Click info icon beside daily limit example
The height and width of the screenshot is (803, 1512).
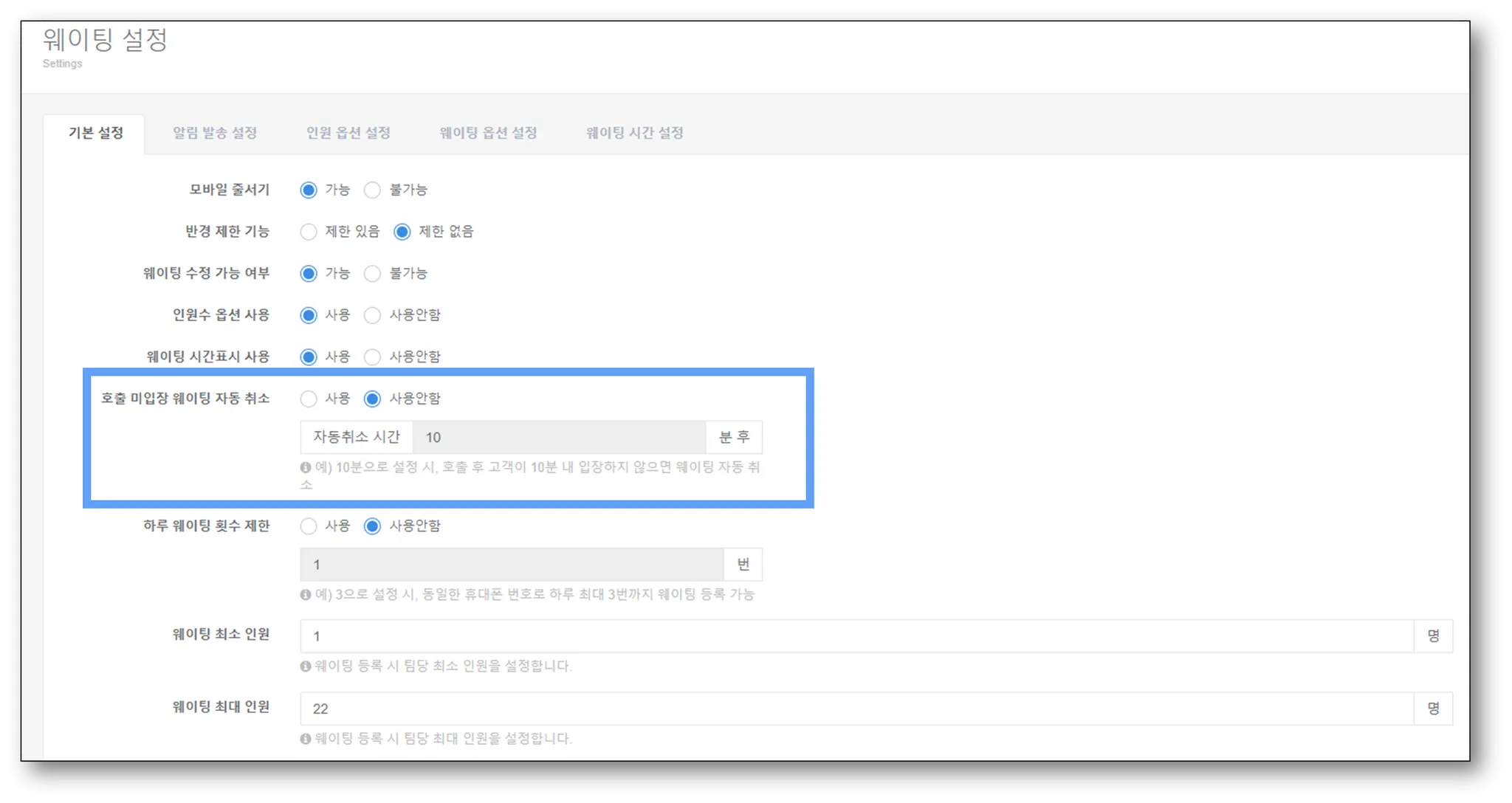(x=306, y=595)
